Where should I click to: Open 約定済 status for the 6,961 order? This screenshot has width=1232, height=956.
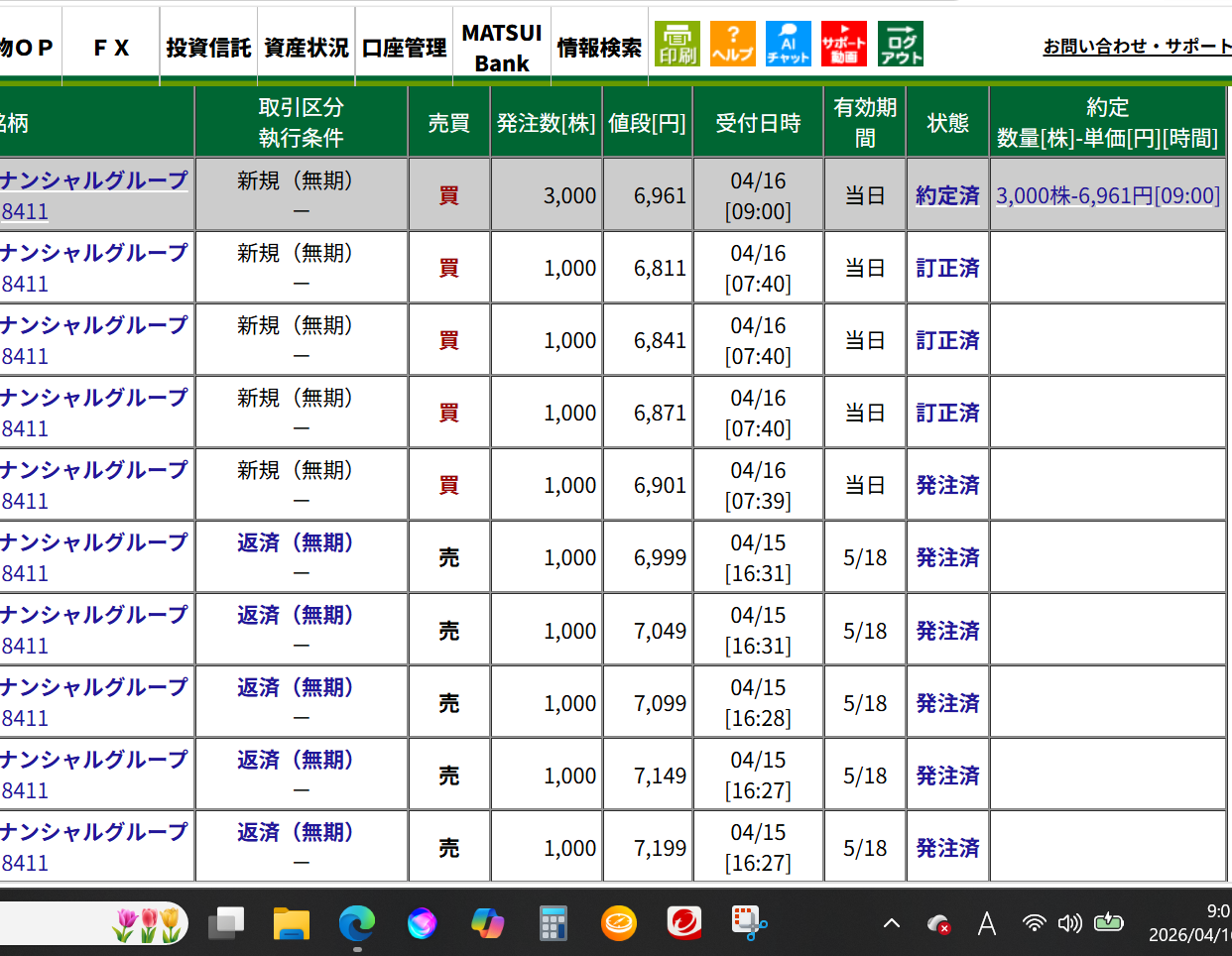947,195
